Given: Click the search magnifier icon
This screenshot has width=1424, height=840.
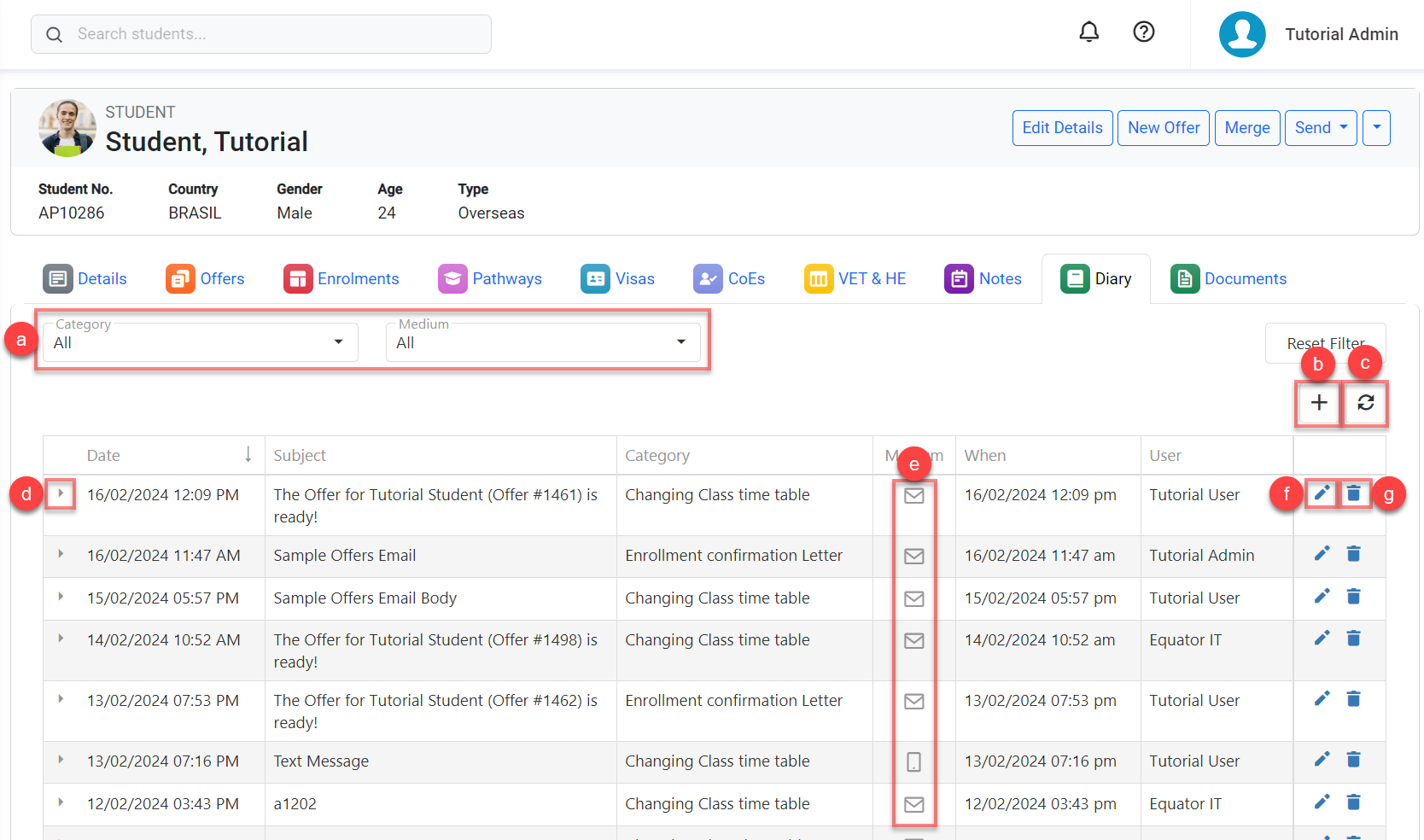Looking at the screenshot, I should tap(54, 35).
